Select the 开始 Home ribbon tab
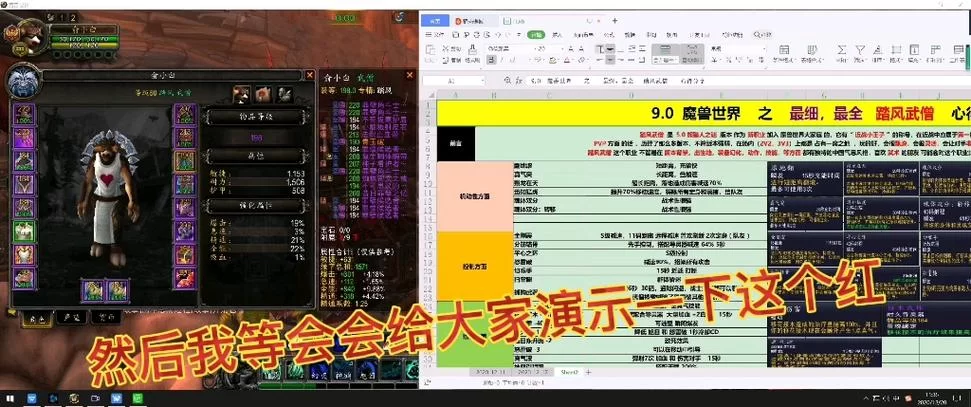 (x=537, y=35)
